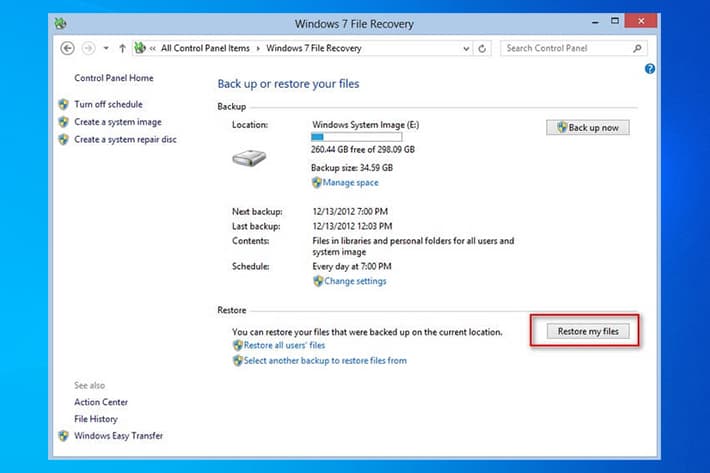This screenshot has height=473, width=710.
Task: Click next backup time '12/13/2012 7:00 PM'
Action: 350,211
